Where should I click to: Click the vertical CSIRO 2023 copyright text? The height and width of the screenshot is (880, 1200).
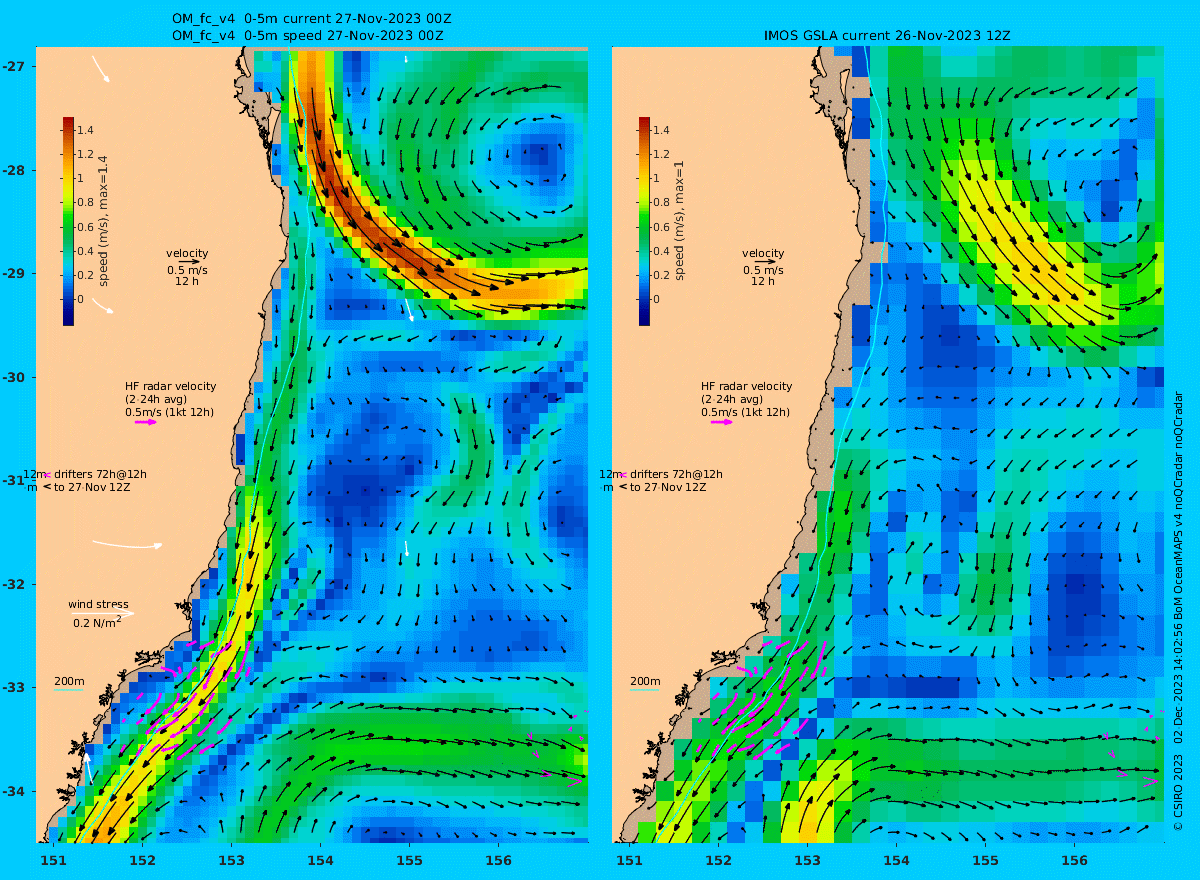click(x=1178, y=610)
